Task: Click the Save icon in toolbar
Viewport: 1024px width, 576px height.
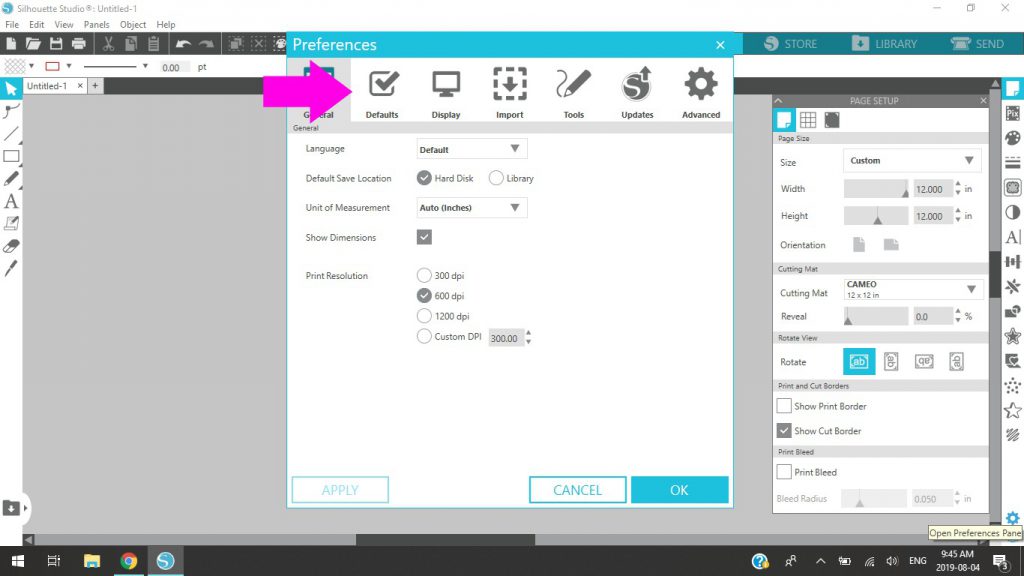Action: tap(56, 44)
